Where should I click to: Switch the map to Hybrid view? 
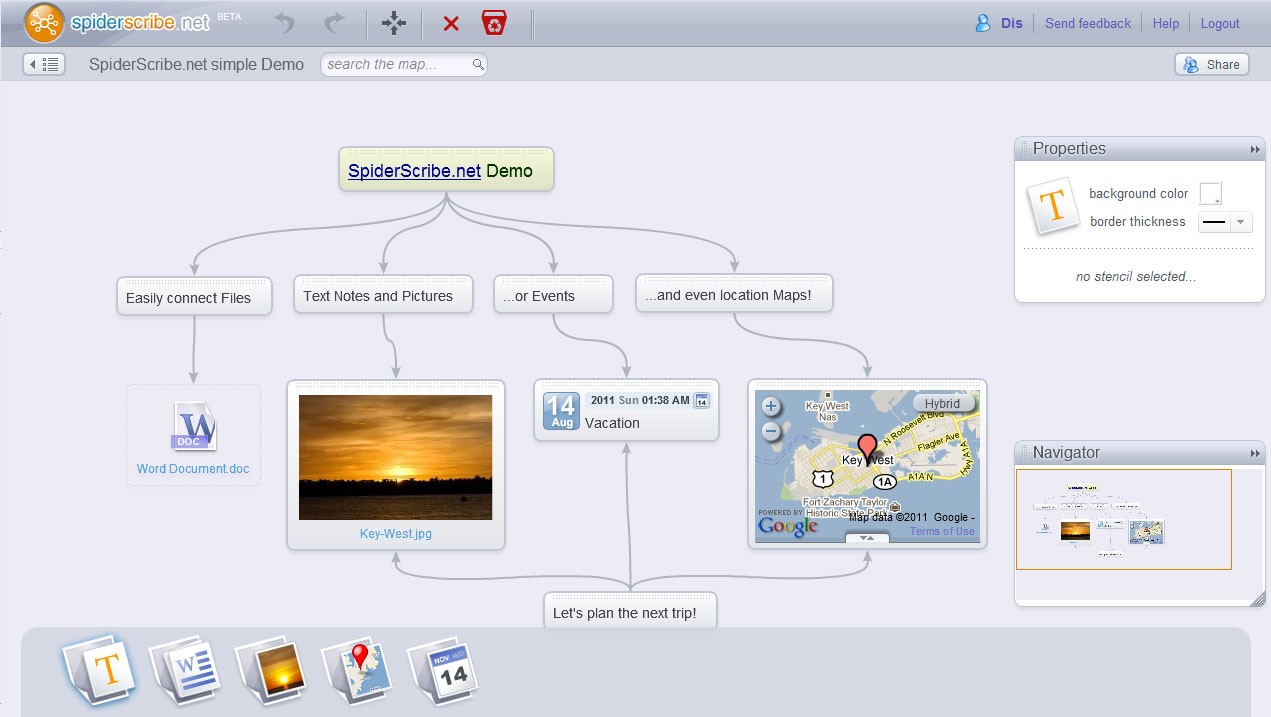tap(942, 404)
